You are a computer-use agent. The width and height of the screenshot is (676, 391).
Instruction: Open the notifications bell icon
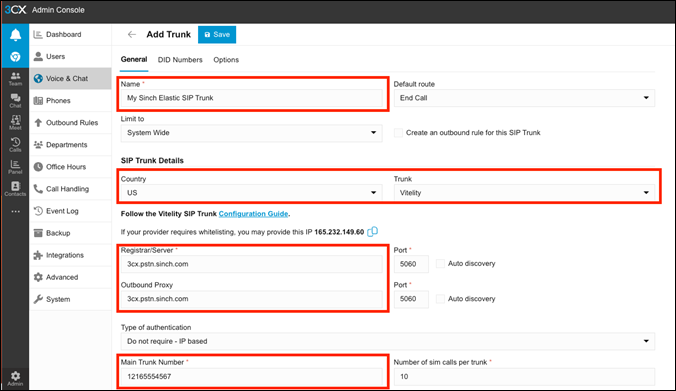pos(15,34)
